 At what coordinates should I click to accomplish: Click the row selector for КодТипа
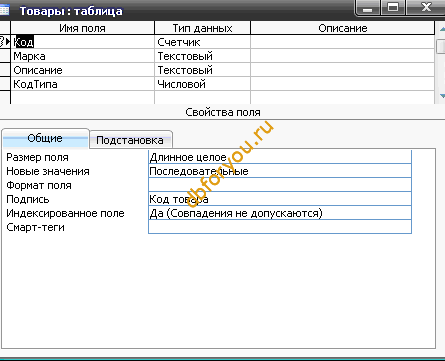pos(5,84)
